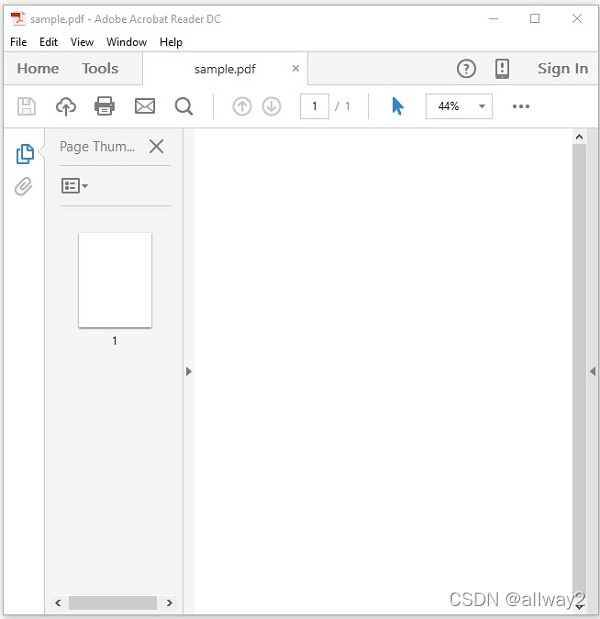Viewport: 600px width, 619px height.
Task: Expand the zoom level dropdown
Action: (x=482, y=106)
